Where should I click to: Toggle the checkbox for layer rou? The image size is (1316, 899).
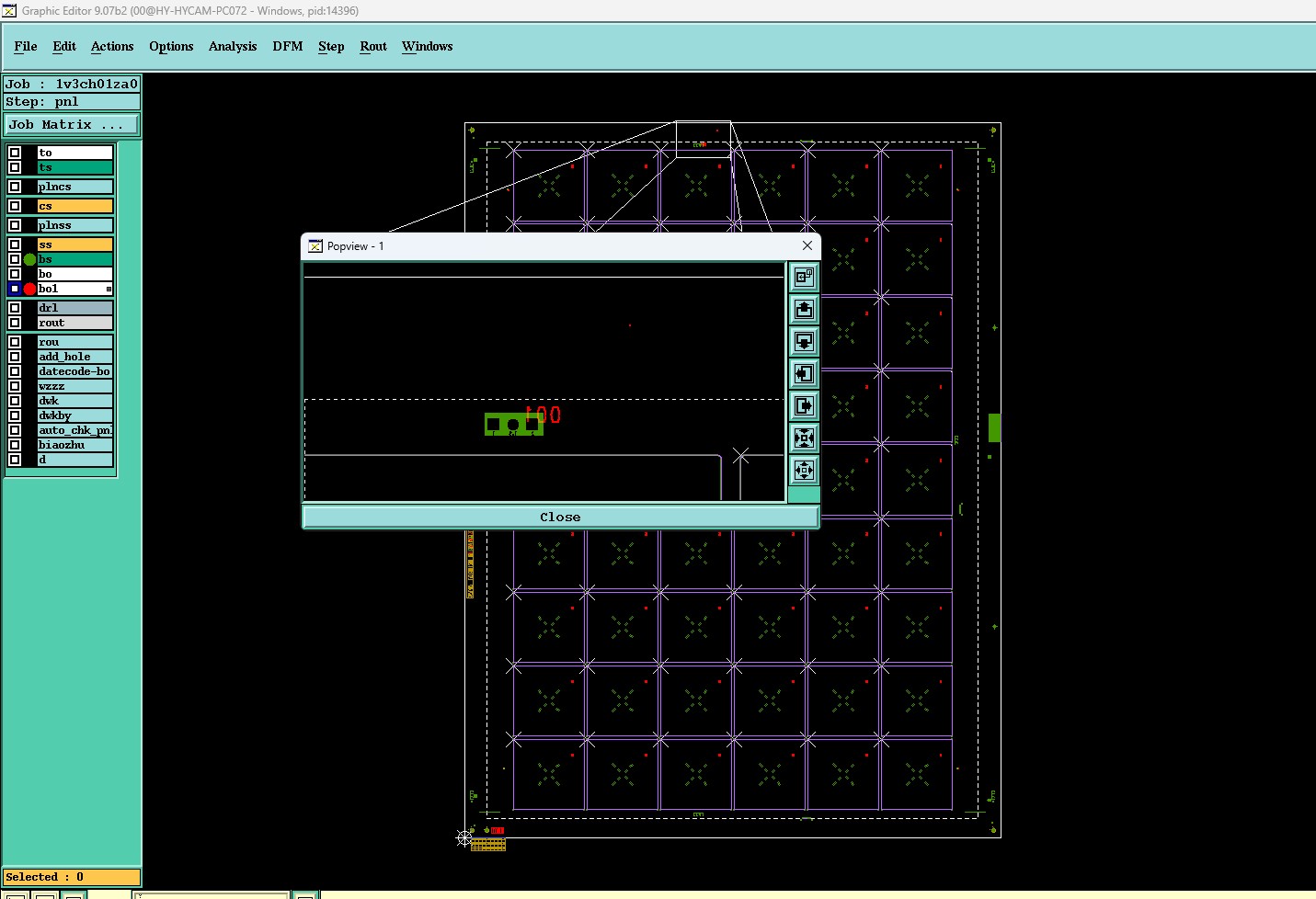coord(15,342)
